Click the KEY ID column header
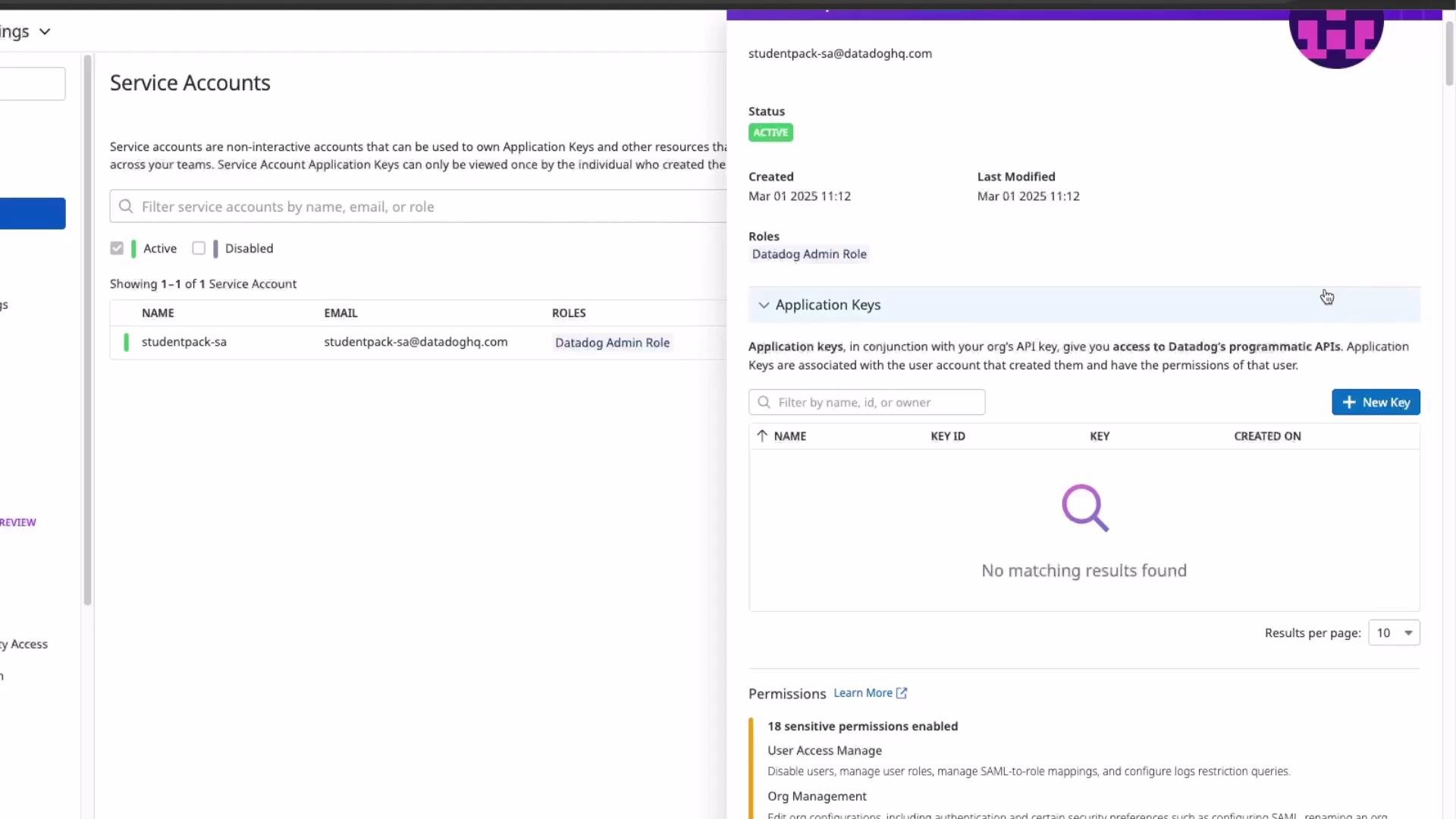Image resolution: width=1456 pixels, height=819 pixels. coord(948,436)
